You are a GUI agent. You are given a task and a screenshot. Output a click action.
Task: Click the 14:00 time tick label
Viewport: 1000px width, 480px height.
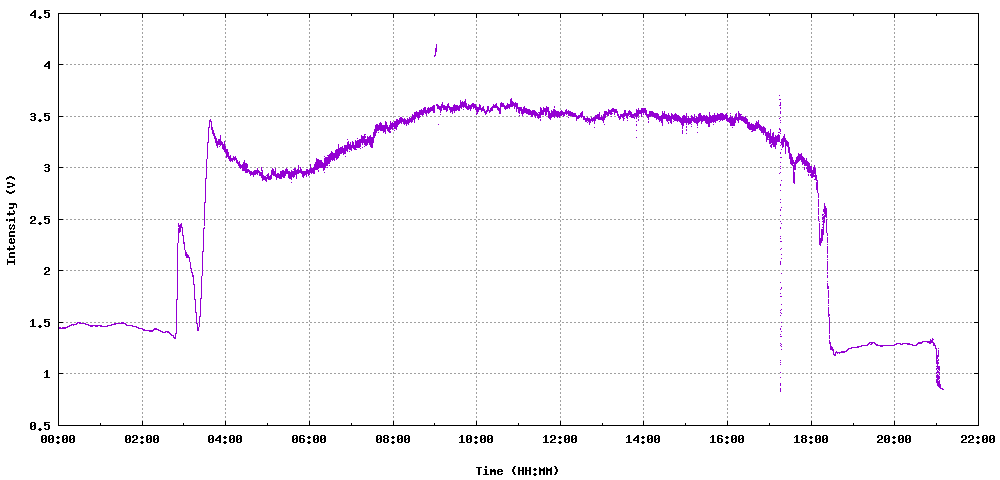(643, 439)
